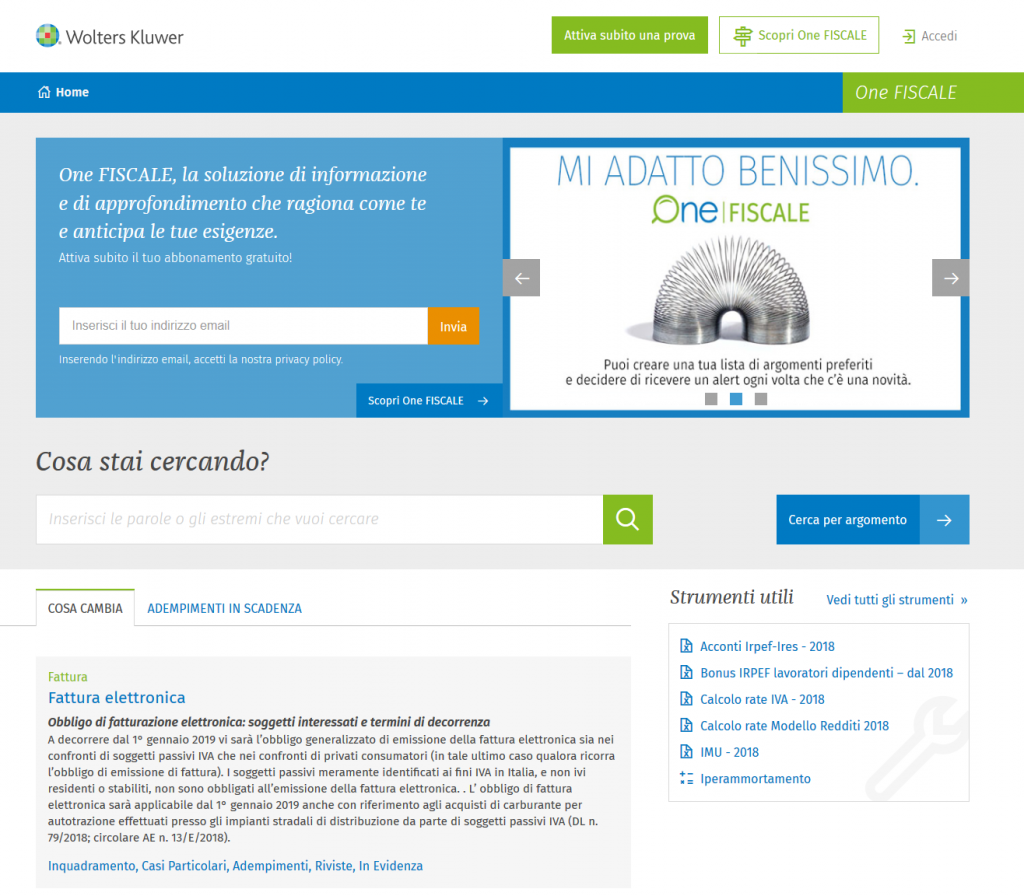Click document icon beside Calcolo rate Modello Redditi
Viewport: 1024px width, 896px height.
coord(686,725)
